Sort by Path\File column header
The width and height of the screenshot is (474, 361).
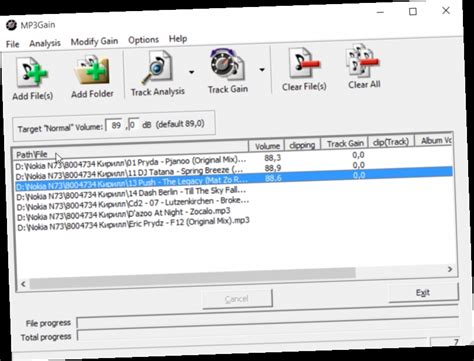130,150
